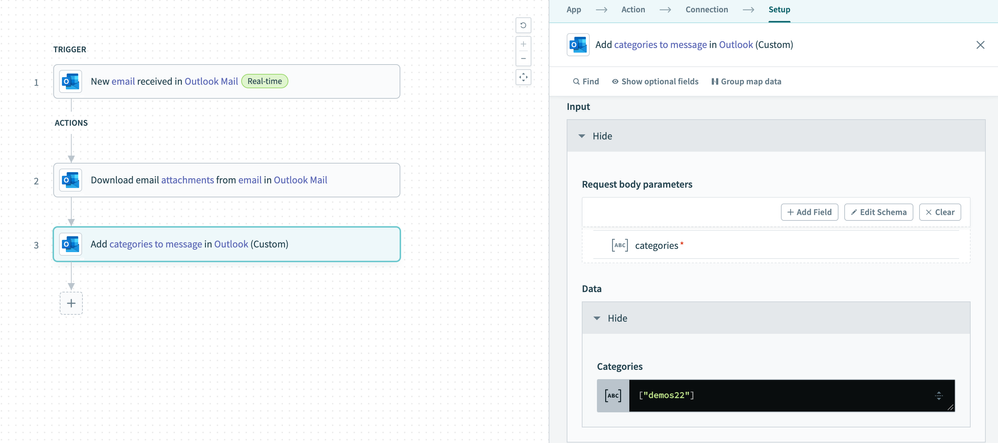
Task: Click Outlook icon on trigger step 1
Action: point(71,82)
